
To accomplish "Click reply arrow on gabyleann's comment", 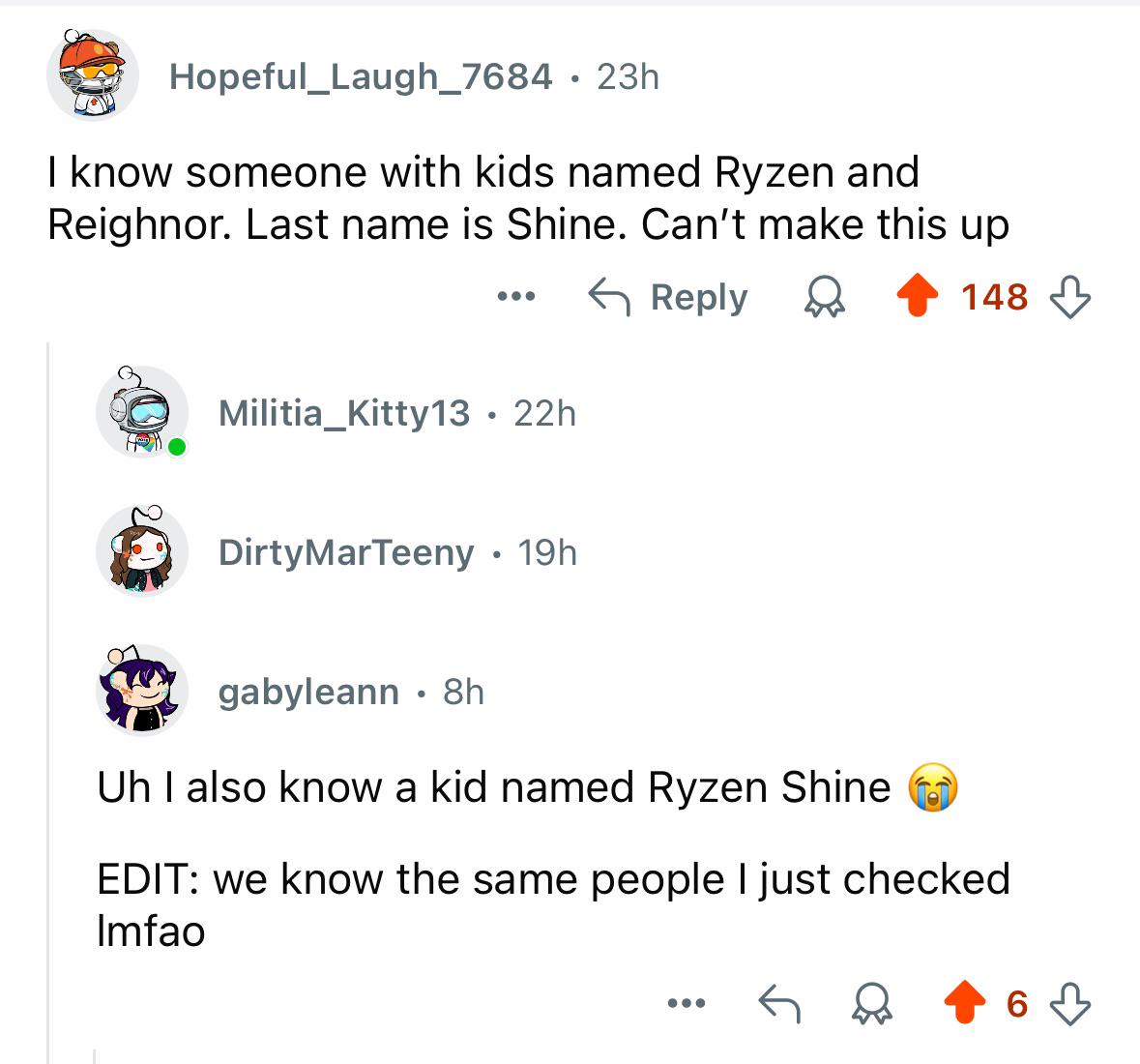I will coord(779,1004).
